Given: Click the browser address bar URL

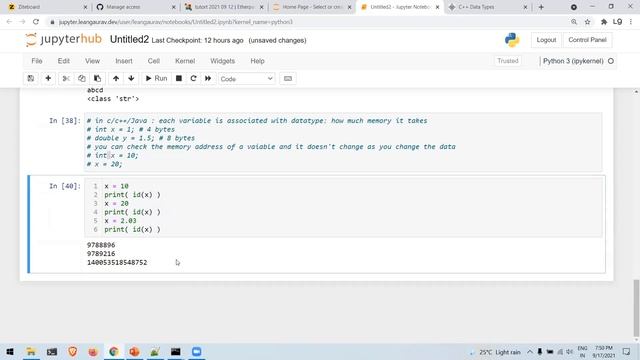Looking at the screenshot, I should [176, 22].
